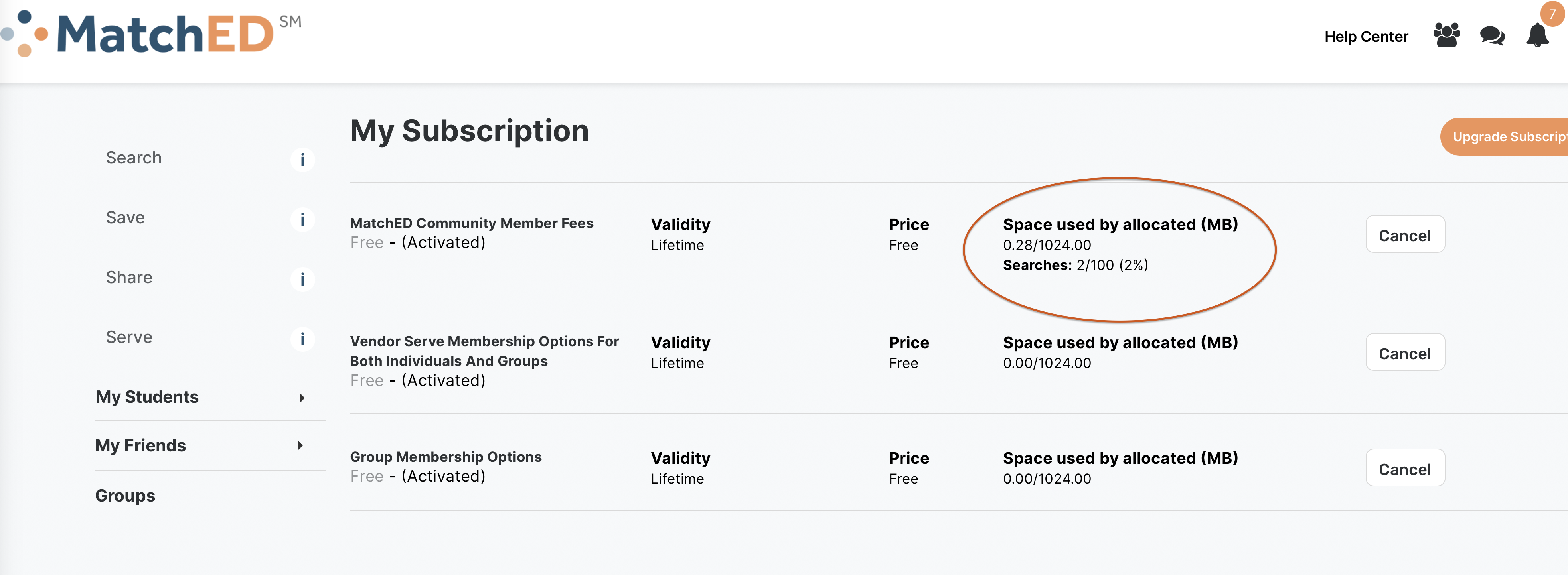
Task: Expand the My Friends arrow
Action: [x=300, y=446]
